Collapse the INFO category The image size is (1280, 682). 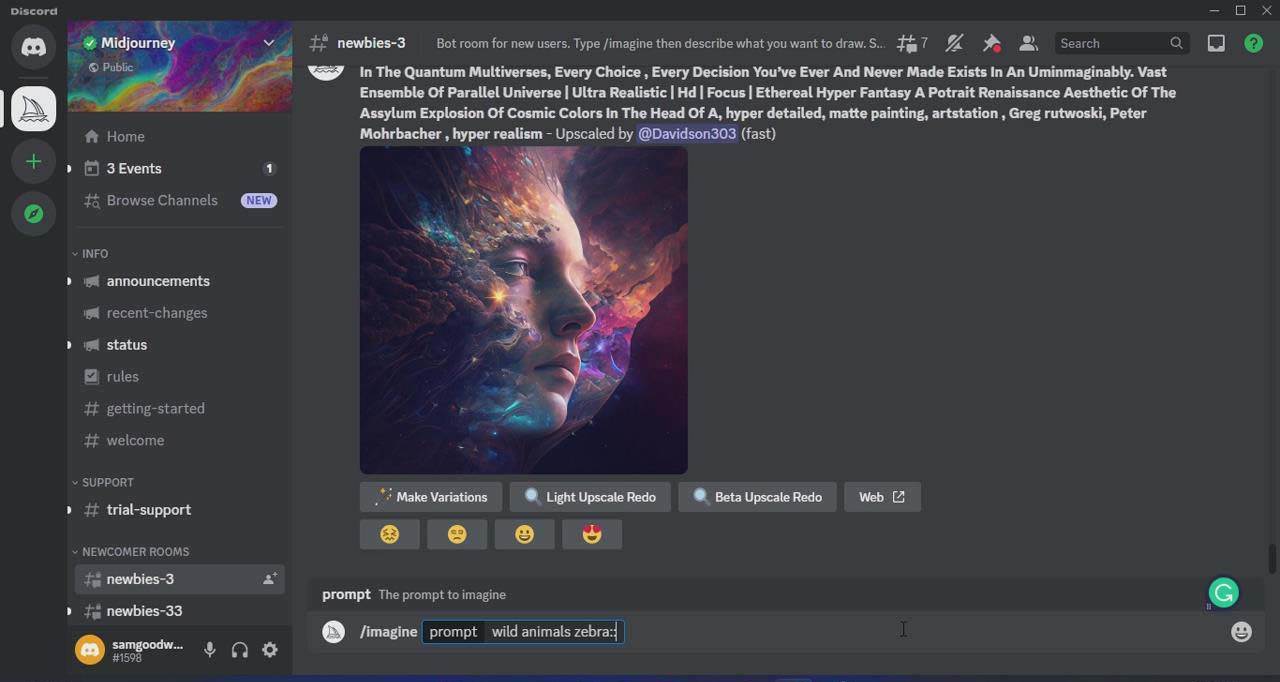pos(93,253)
